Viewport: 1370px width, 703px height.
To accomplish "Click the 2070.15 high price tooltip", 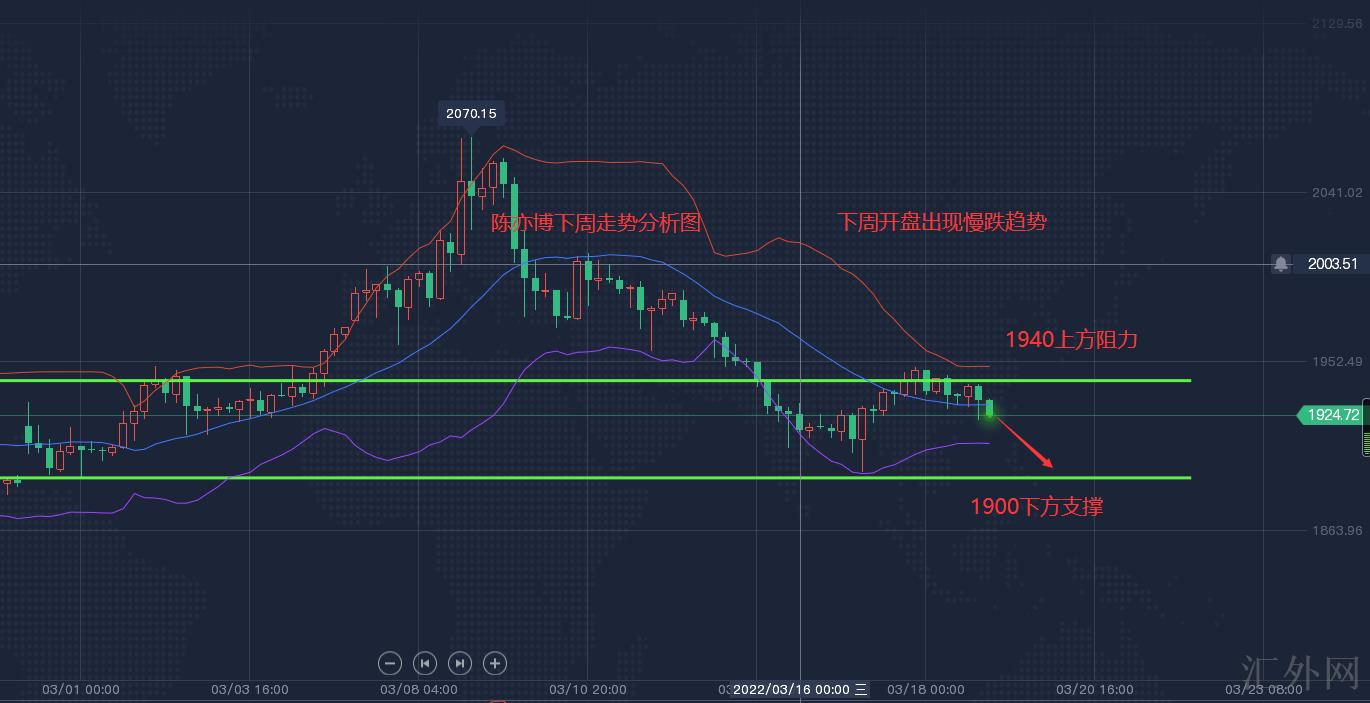I will 471,114.
